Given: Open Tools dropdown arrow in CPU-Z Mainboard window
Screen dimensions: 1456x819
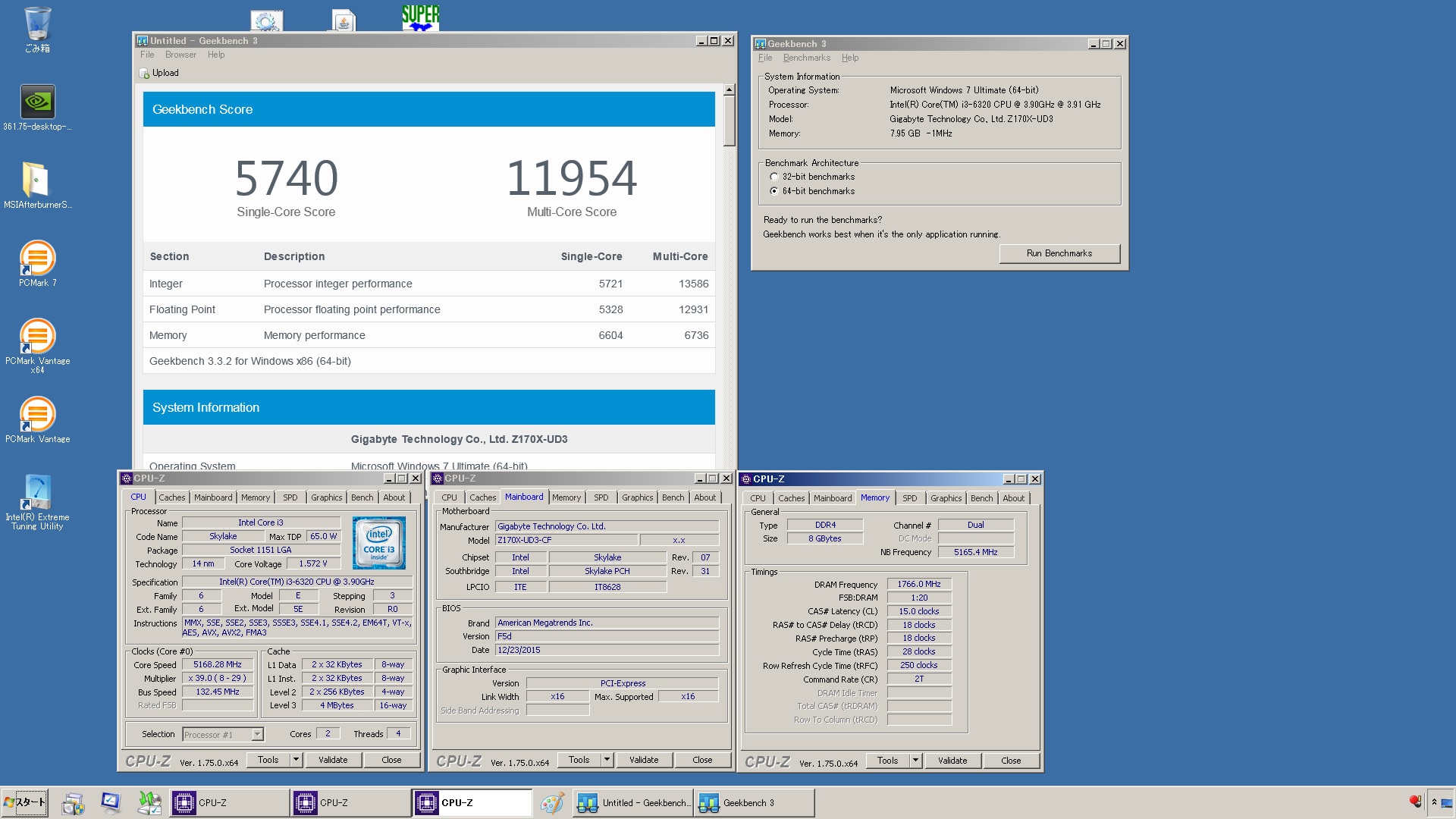Looking at the screenshot, I should pyautogui.click(x=607, y=760).
